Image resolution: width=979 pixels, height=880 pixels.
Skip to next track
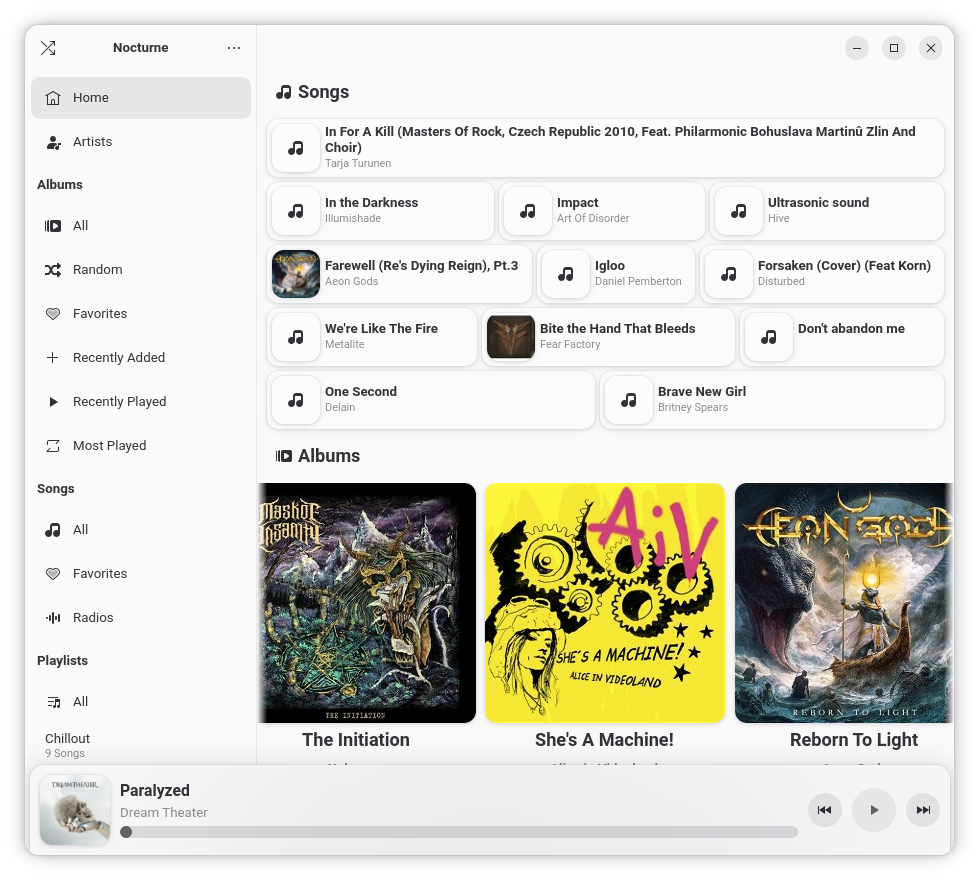(x=923, y=810)
